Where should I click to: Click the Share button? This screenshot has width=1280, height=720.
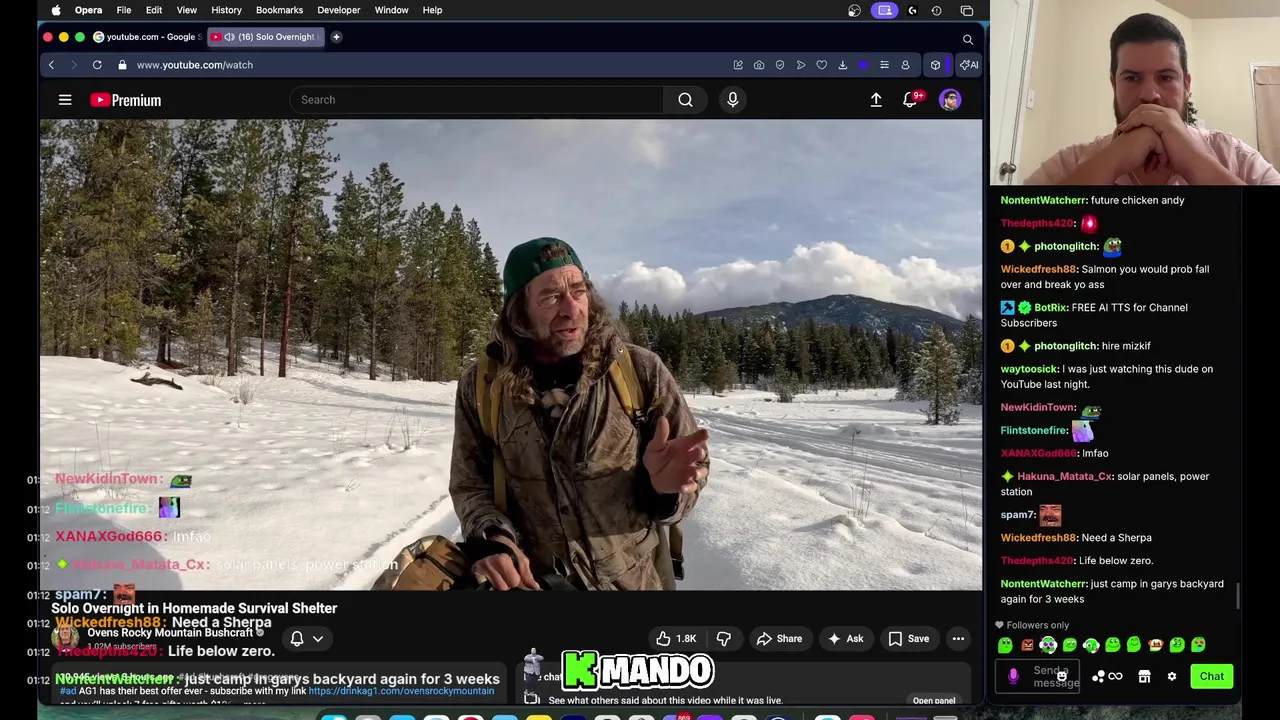point(779,639)
